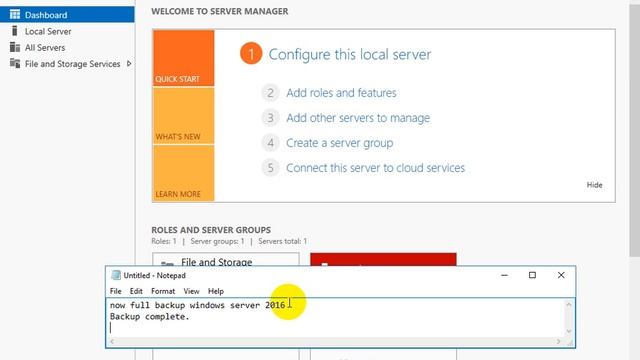640x360 pixels.
Task: Select Local Server in navigation pane
Action: click(67, 31)
